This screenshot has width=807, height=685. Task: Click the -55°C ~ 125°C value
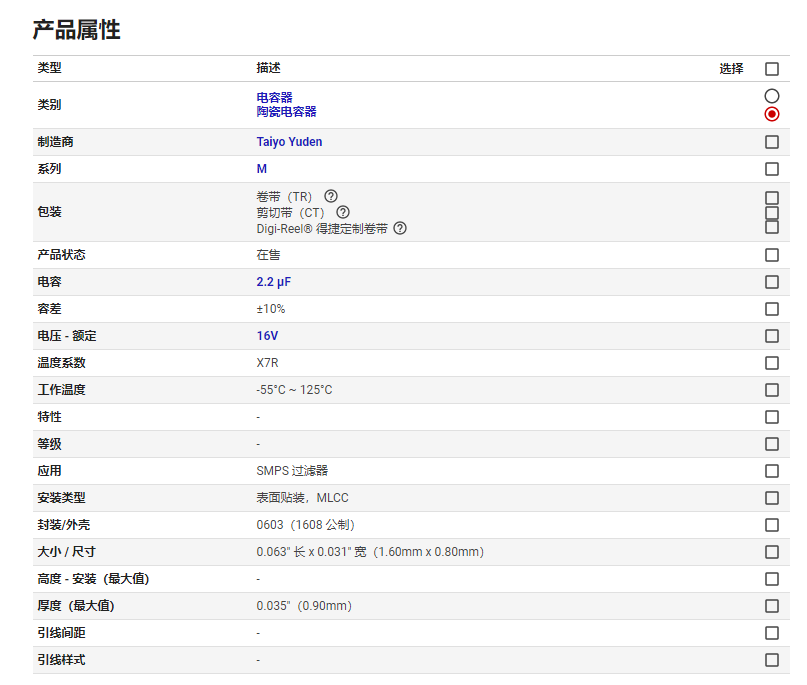pos(294,390)
